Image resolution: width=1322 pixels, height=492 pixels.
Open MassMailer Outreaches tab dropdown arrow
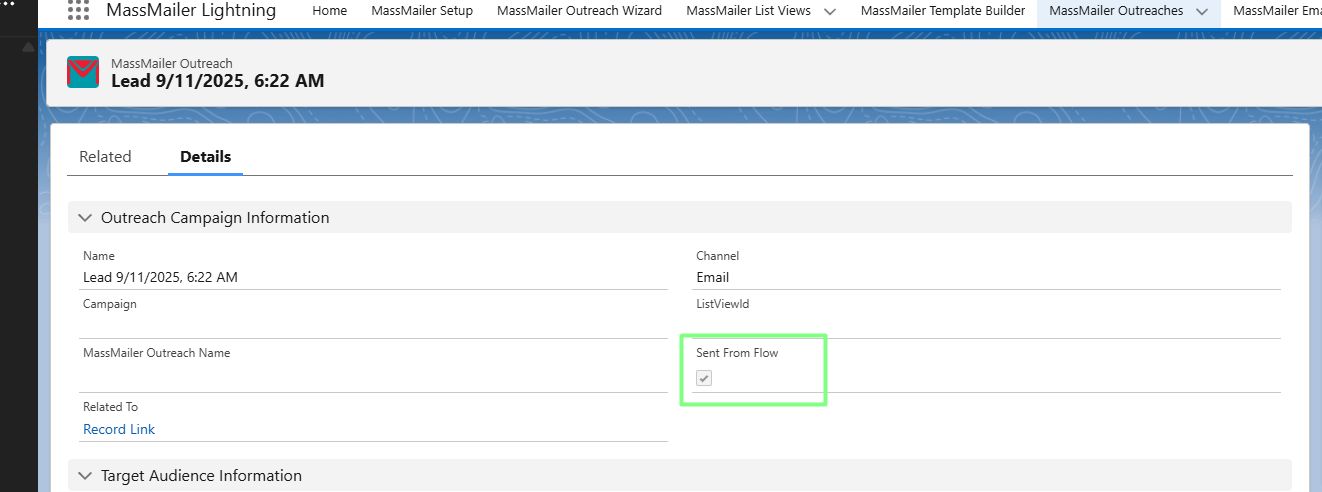1202,11
